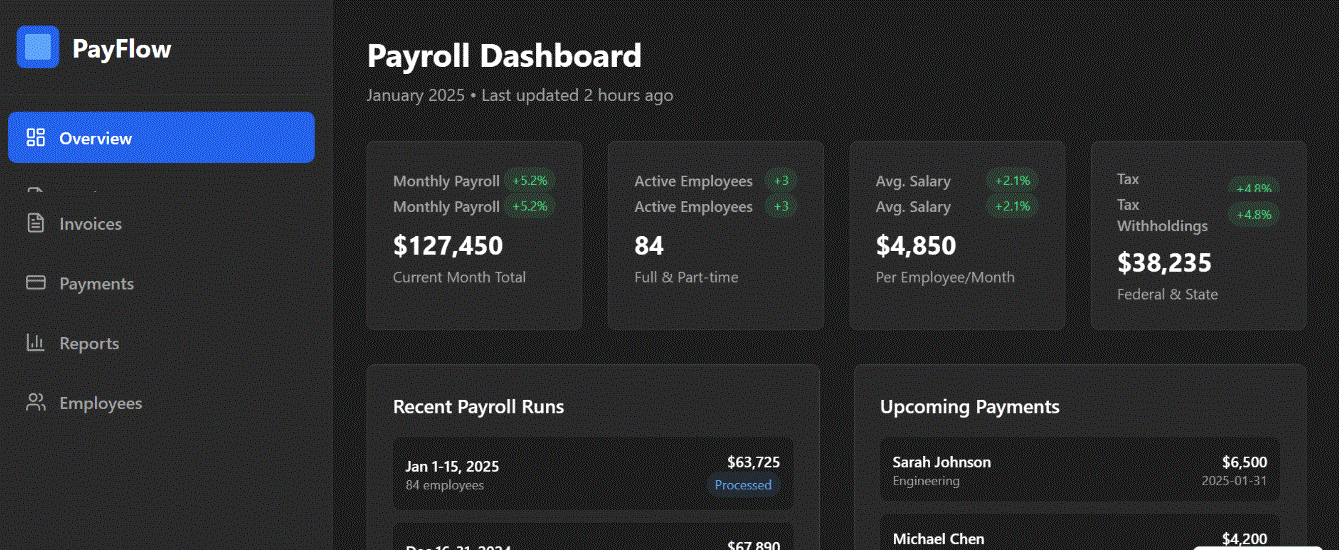This screenshot has height=550, width=1339.
Task: Click the Processed status badge
Action: pyautogui.click(x=743, y=485)
